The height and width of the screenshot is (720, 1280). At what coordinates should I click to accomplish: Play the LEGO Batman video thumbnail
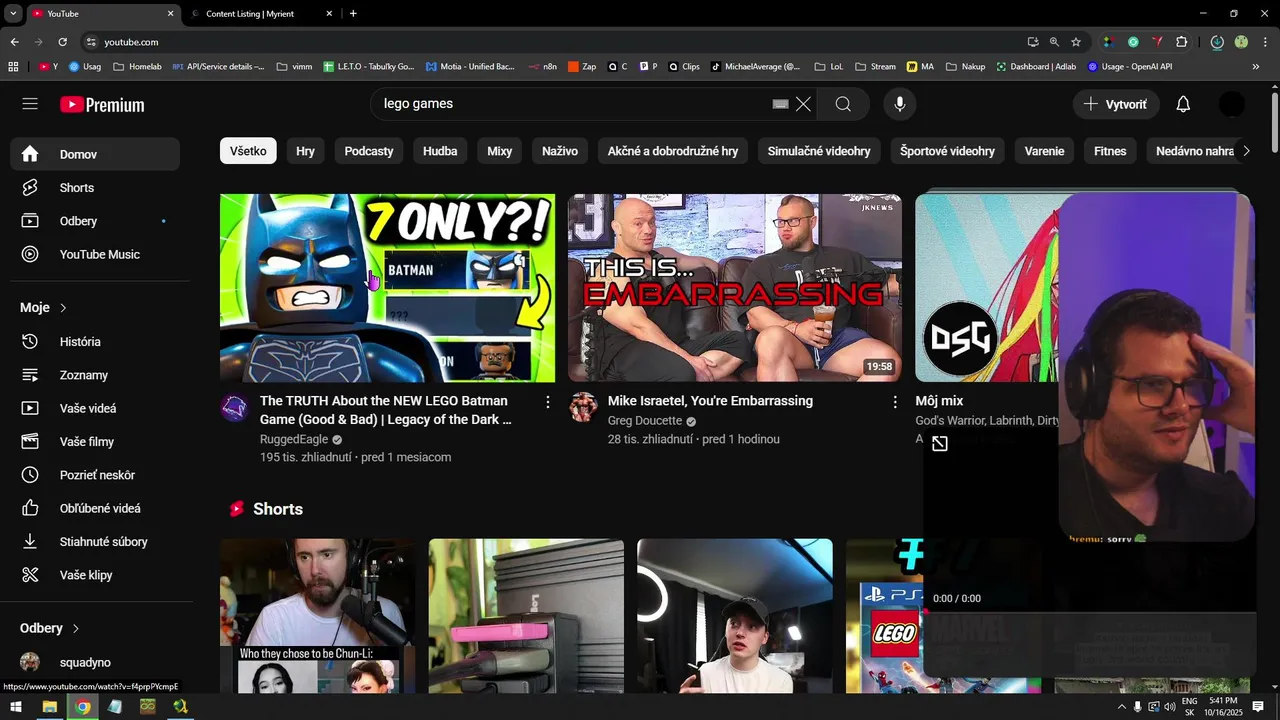pyautogui.click(x=387, y=288)
